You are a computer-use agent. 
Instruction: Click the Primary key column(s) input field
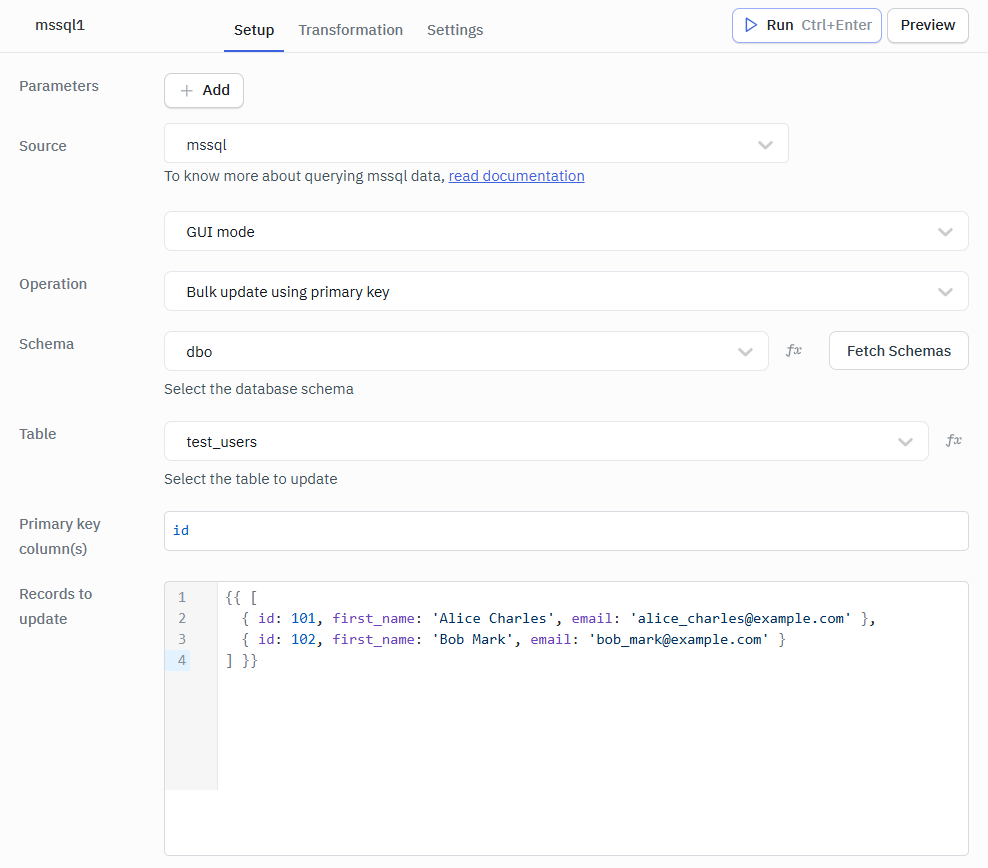[x=566, y=531]
